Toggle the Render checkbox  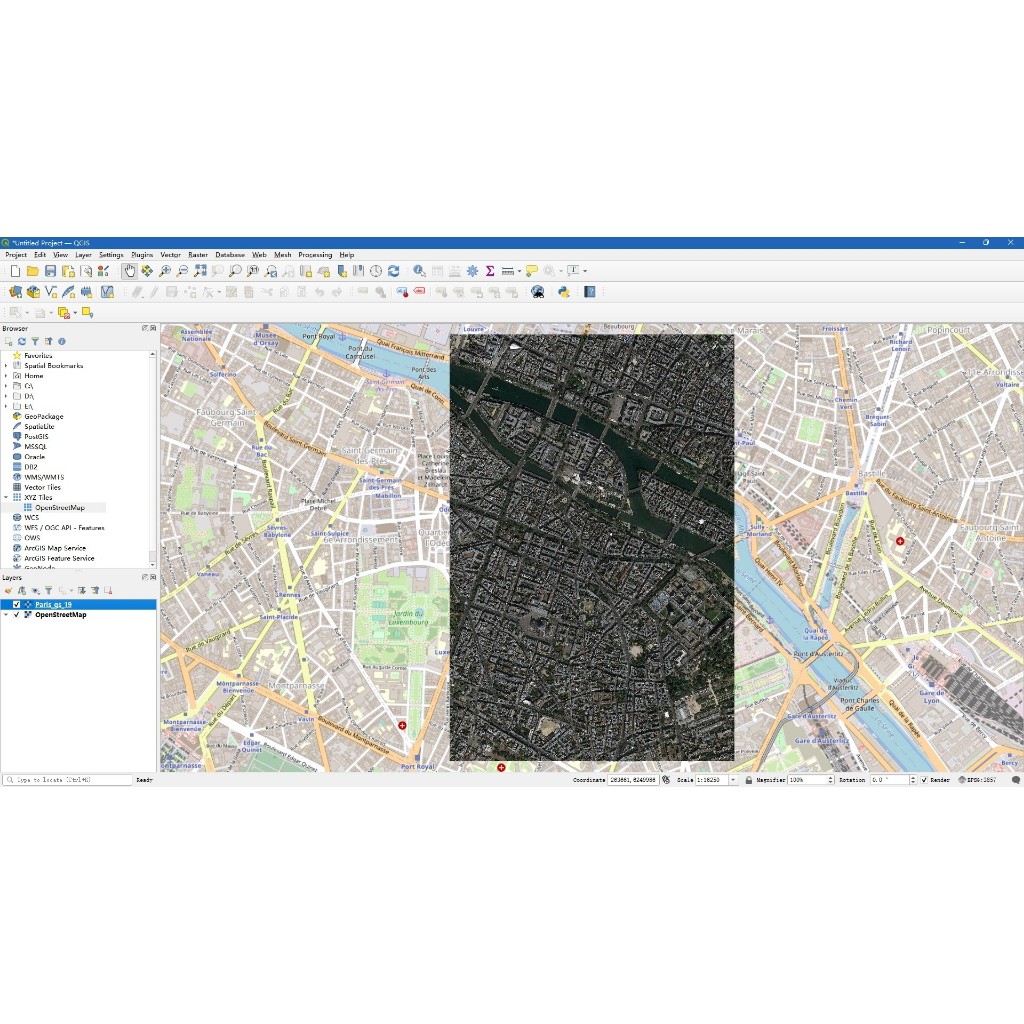coord(924,780)
